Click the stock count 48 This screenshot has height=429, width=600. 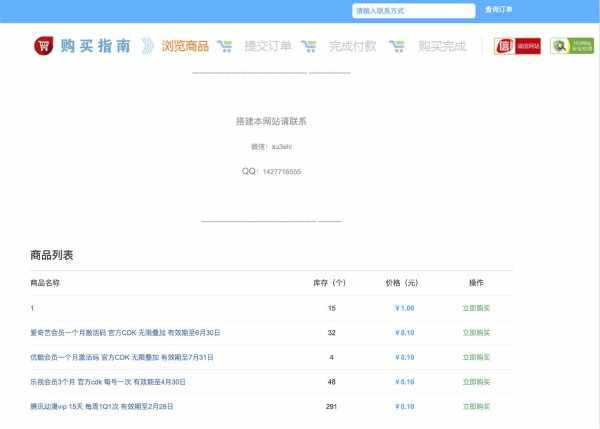coord(332,382)
